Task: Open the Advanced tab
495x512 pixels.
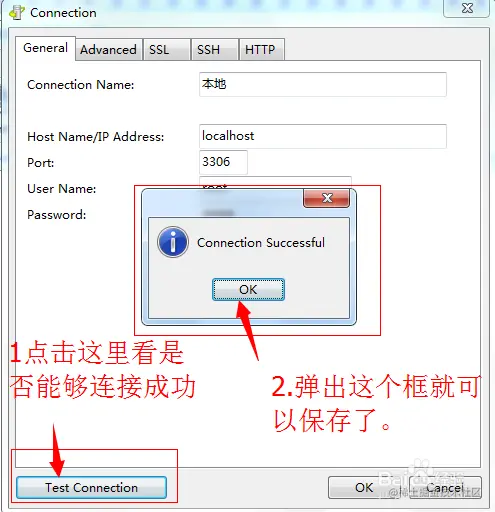Action: click(x=109, y=50)
